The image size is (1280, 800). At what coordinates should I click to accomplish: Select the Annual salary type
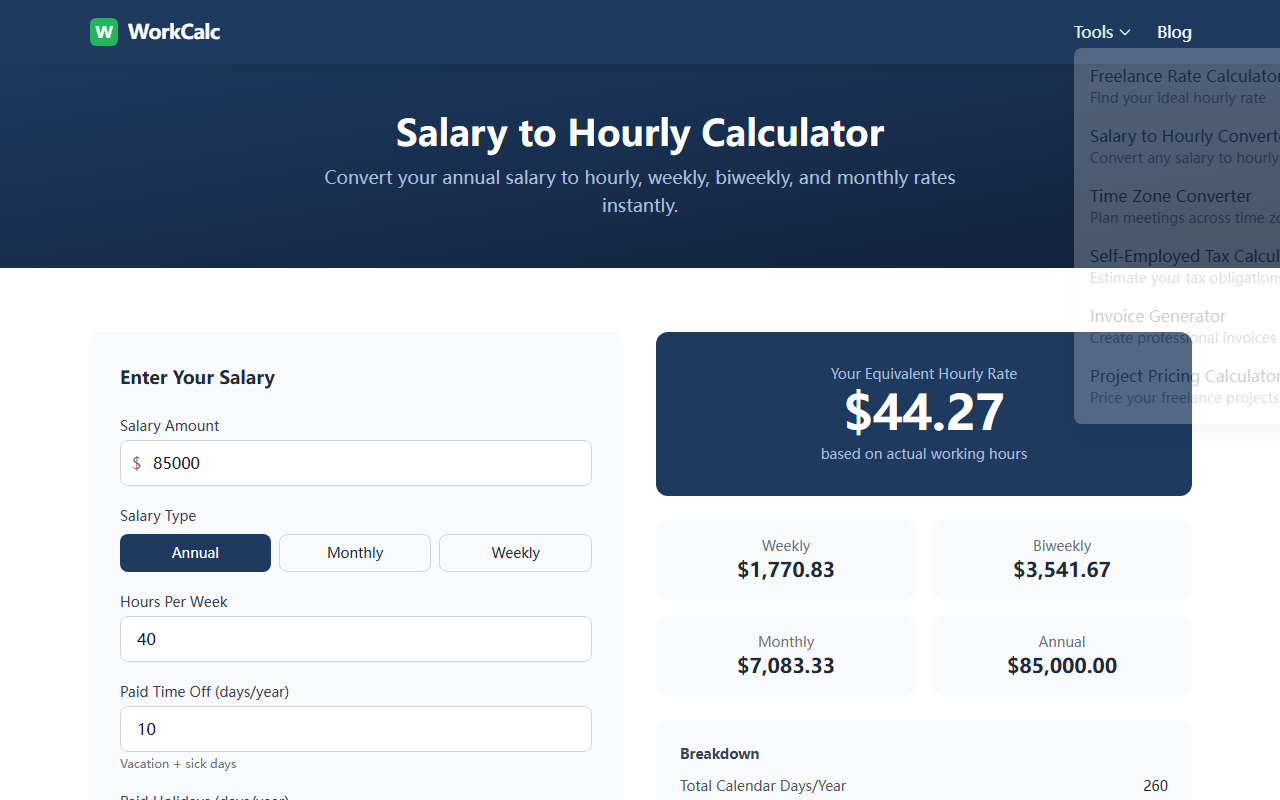click(195, 553)
